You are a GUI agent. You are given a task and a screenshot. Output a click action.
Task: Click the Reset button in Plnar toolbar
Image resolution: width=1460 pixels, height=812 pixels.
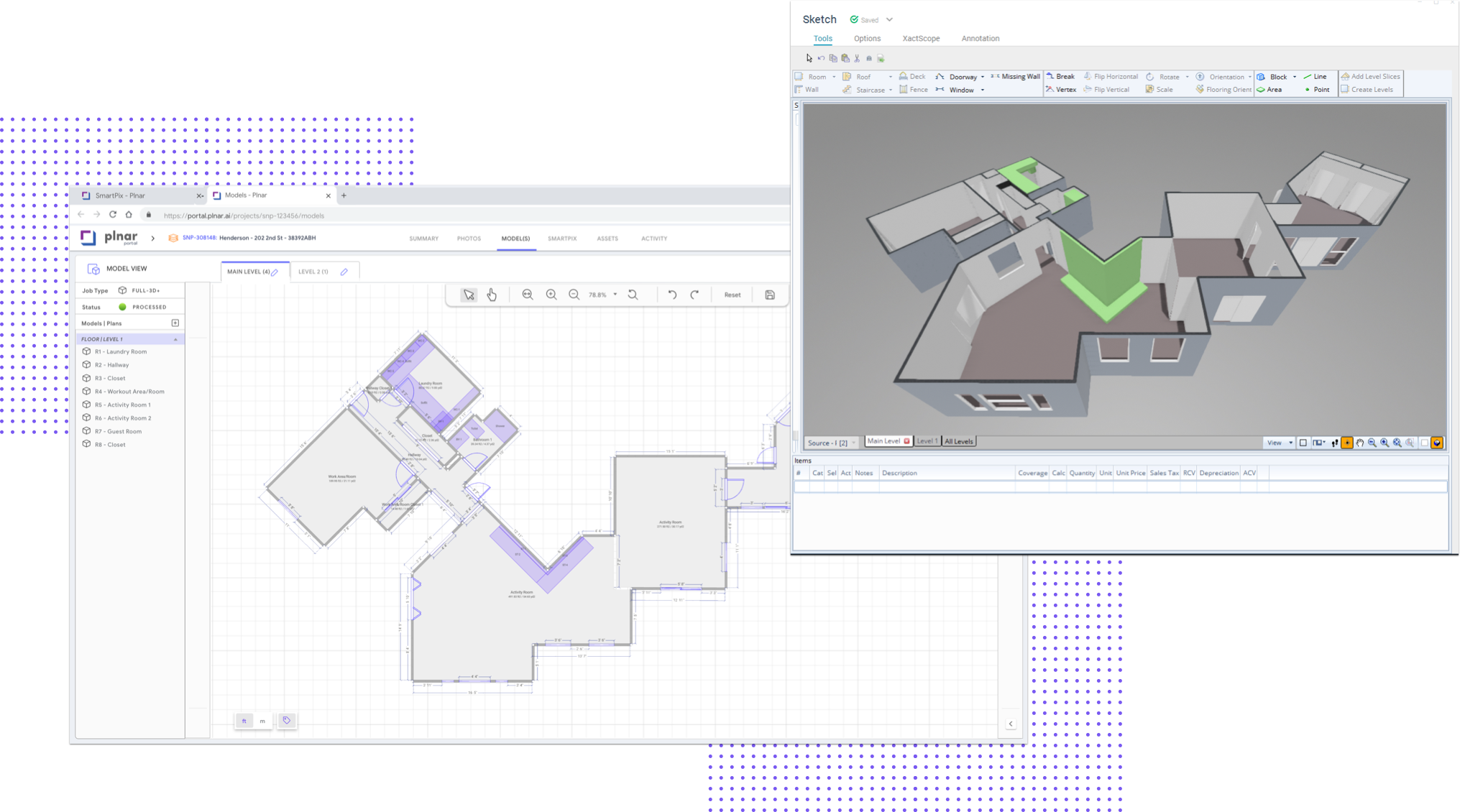pos(733,295)
